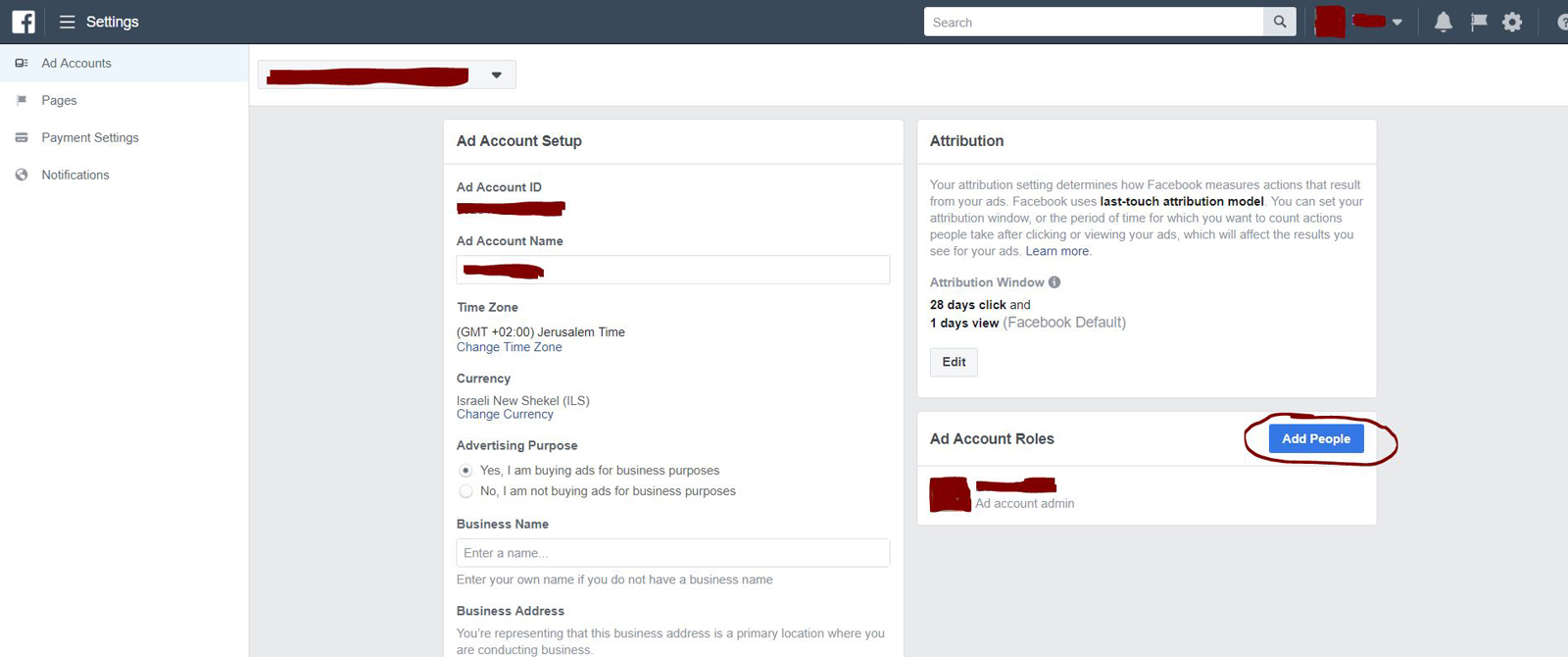1568x657 pixels.
Task: Select 'No, I am not buying ads' option
Action: (466, 491)
